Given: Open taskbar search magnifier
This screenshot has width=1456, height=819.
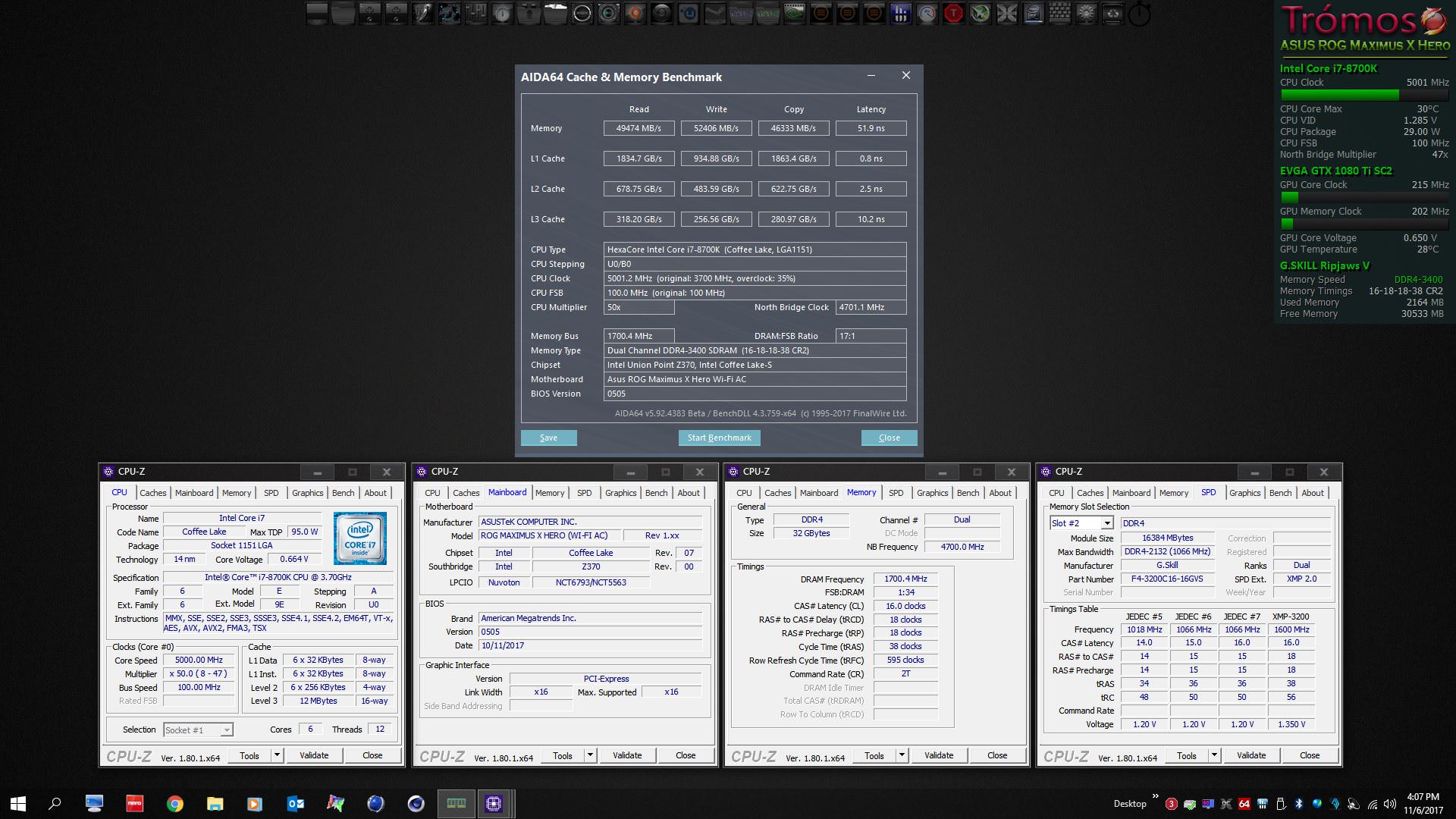Looking at the screenshot, I should click(55, 803).
